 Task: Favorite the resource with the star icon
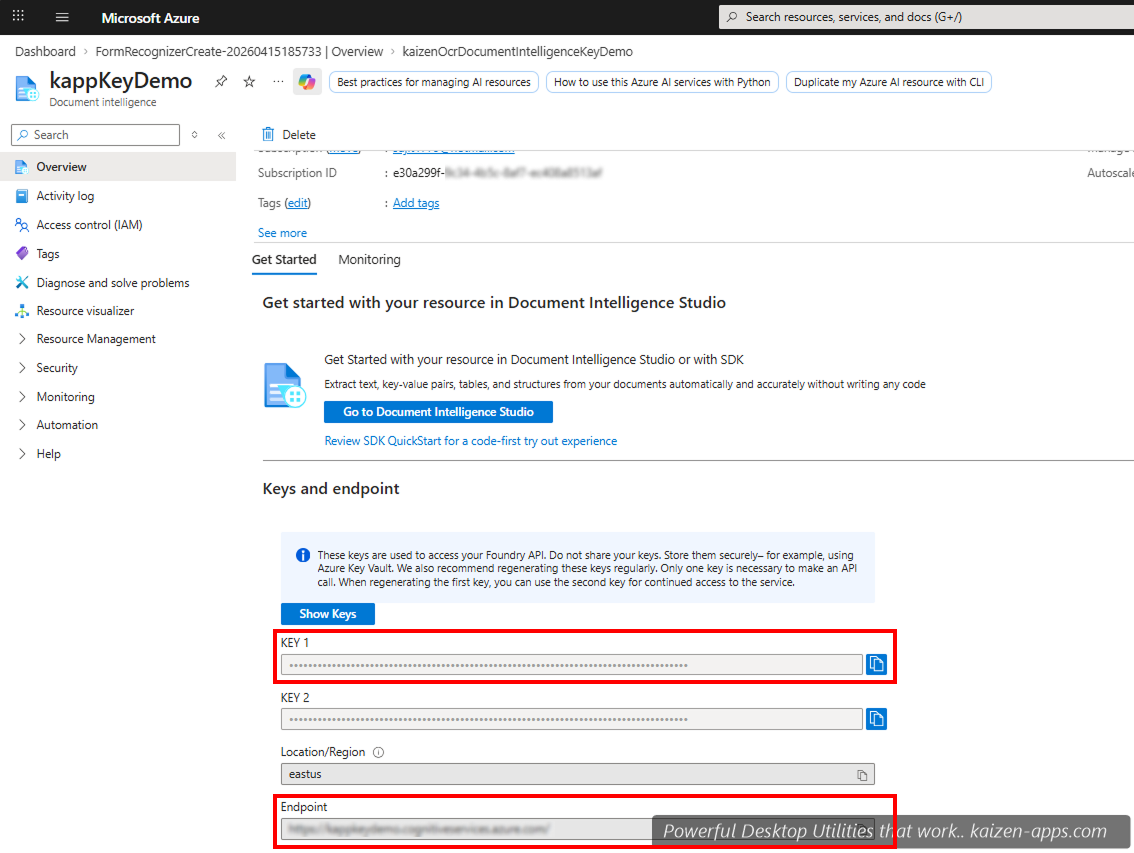[x=248, y=82]
